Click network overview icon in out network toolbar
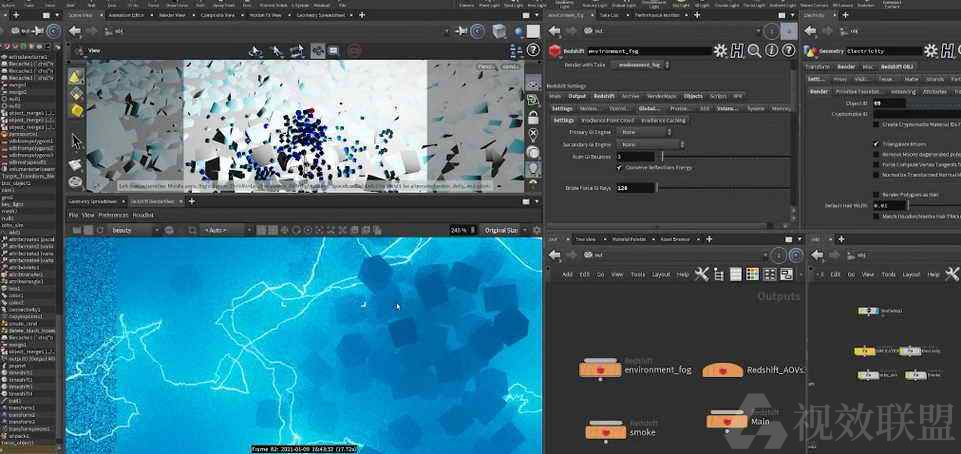961x454 pixels. tap(787, 274)
